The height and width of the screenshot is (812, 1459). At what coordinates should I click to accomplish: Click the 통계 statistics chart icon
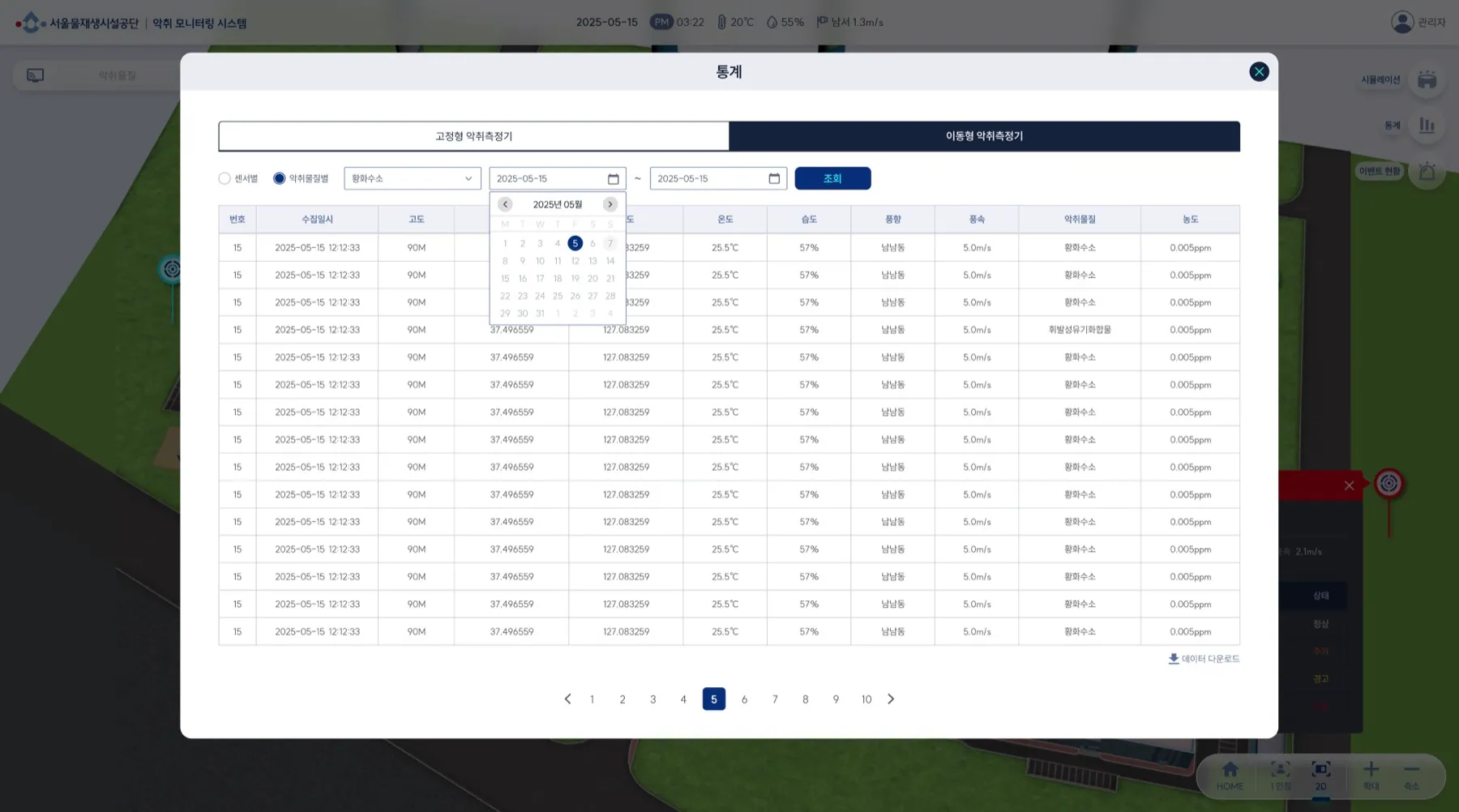pos(1427,126)
